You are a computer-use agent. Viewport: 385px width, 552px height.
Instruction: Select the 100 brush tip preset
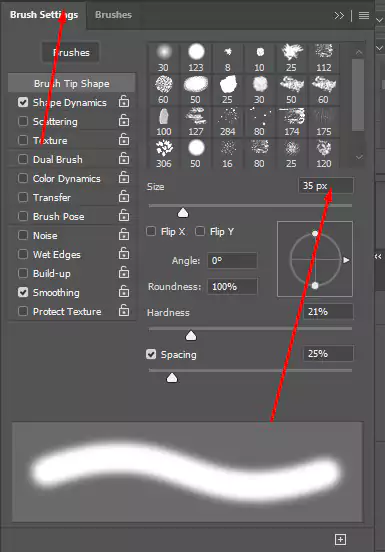pyautogui.click(x=163, y=122)
